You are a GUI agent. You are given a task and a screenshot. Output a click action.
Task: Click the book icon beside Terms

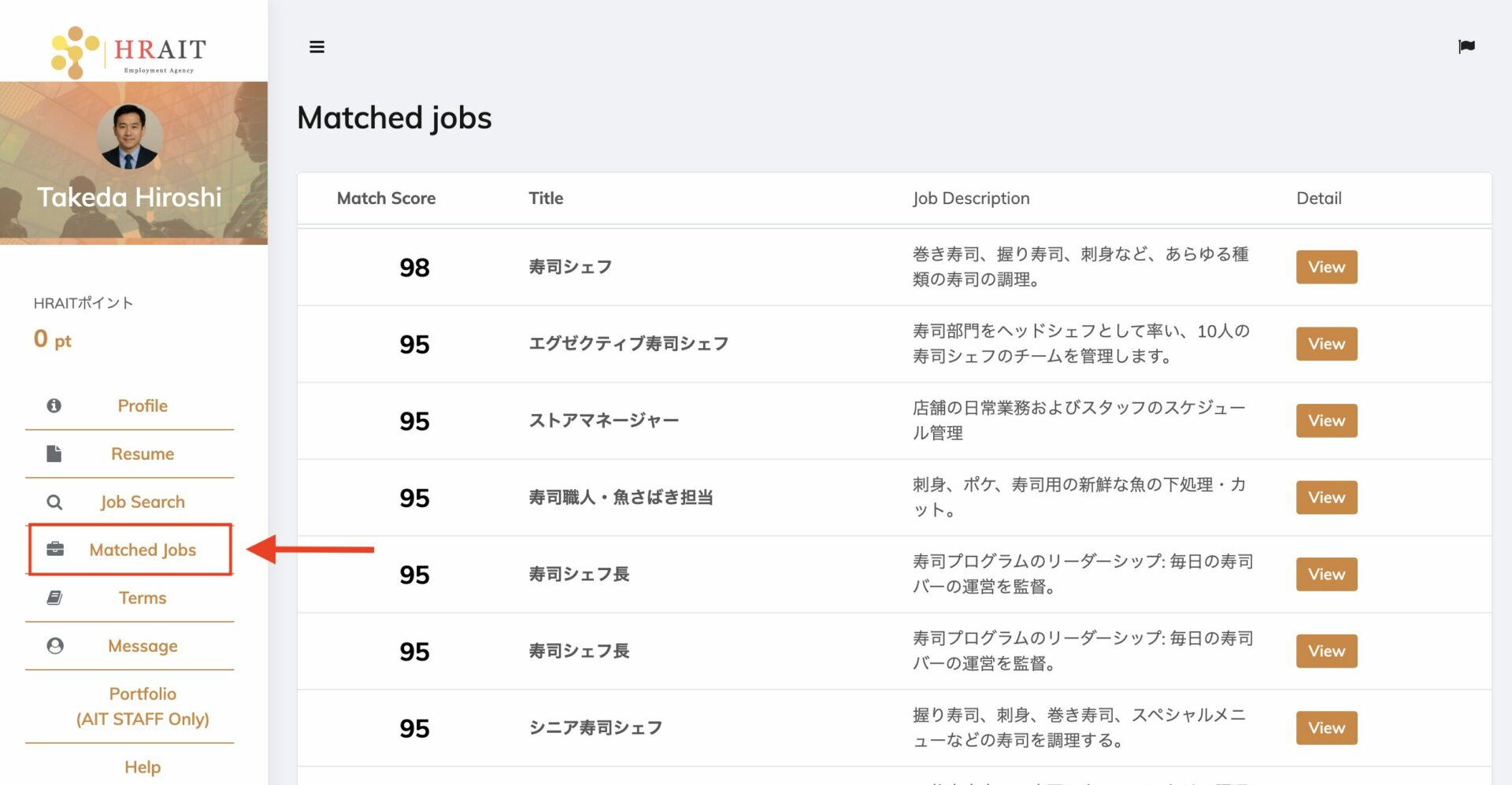pos(54,598)
